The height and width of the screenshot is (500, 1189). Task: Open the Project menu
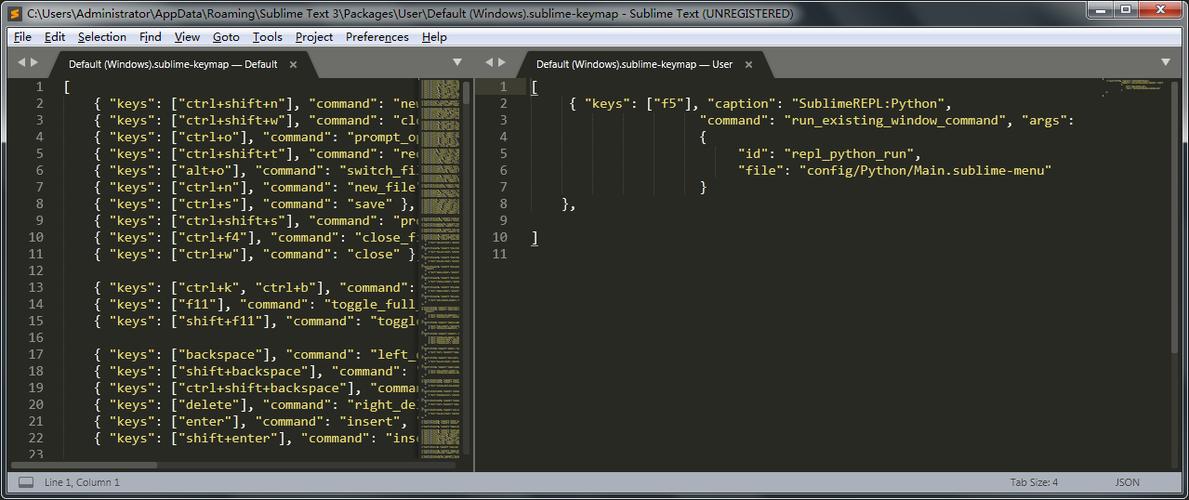(x=314, y=36)
